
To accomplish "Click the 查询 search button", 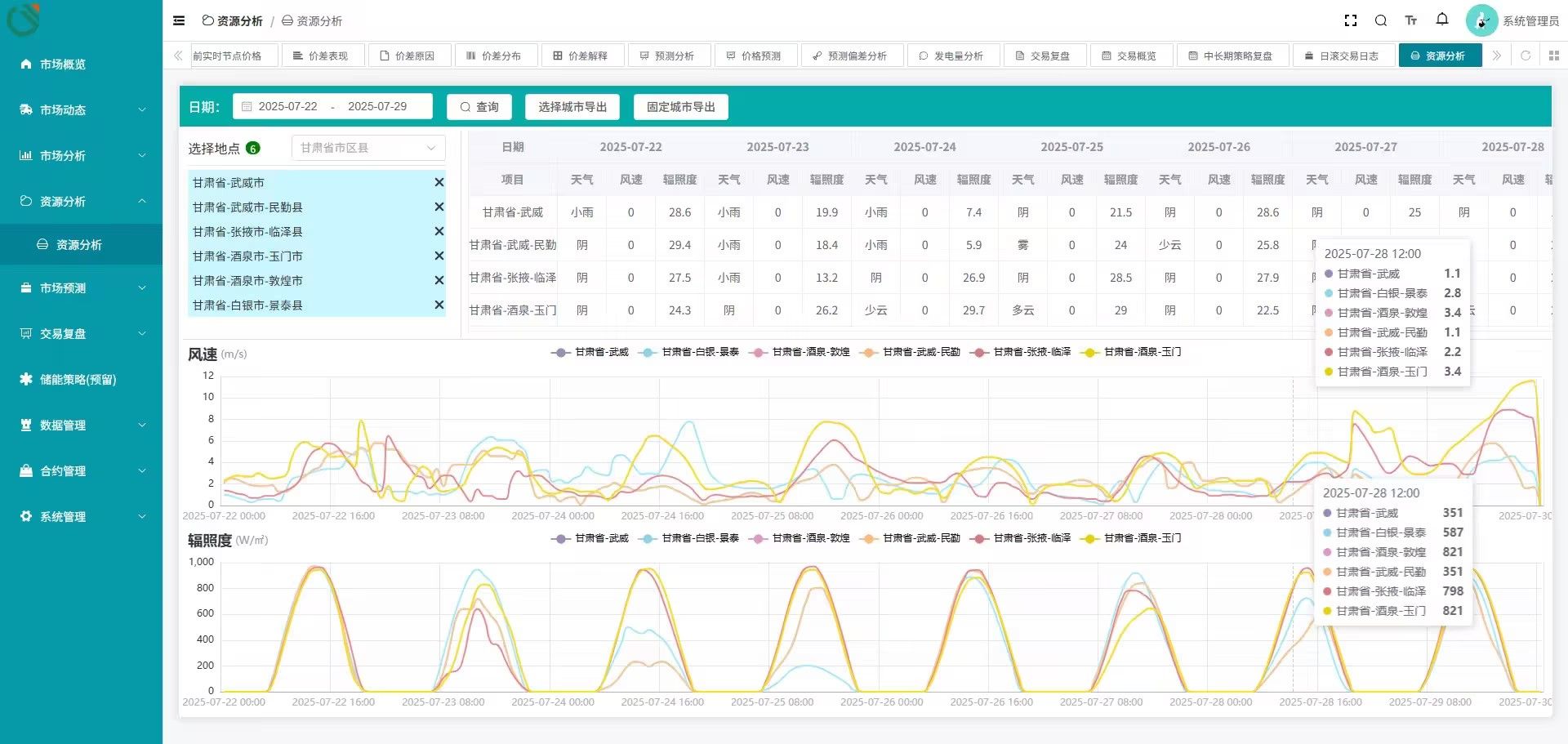I will [479, 107].
